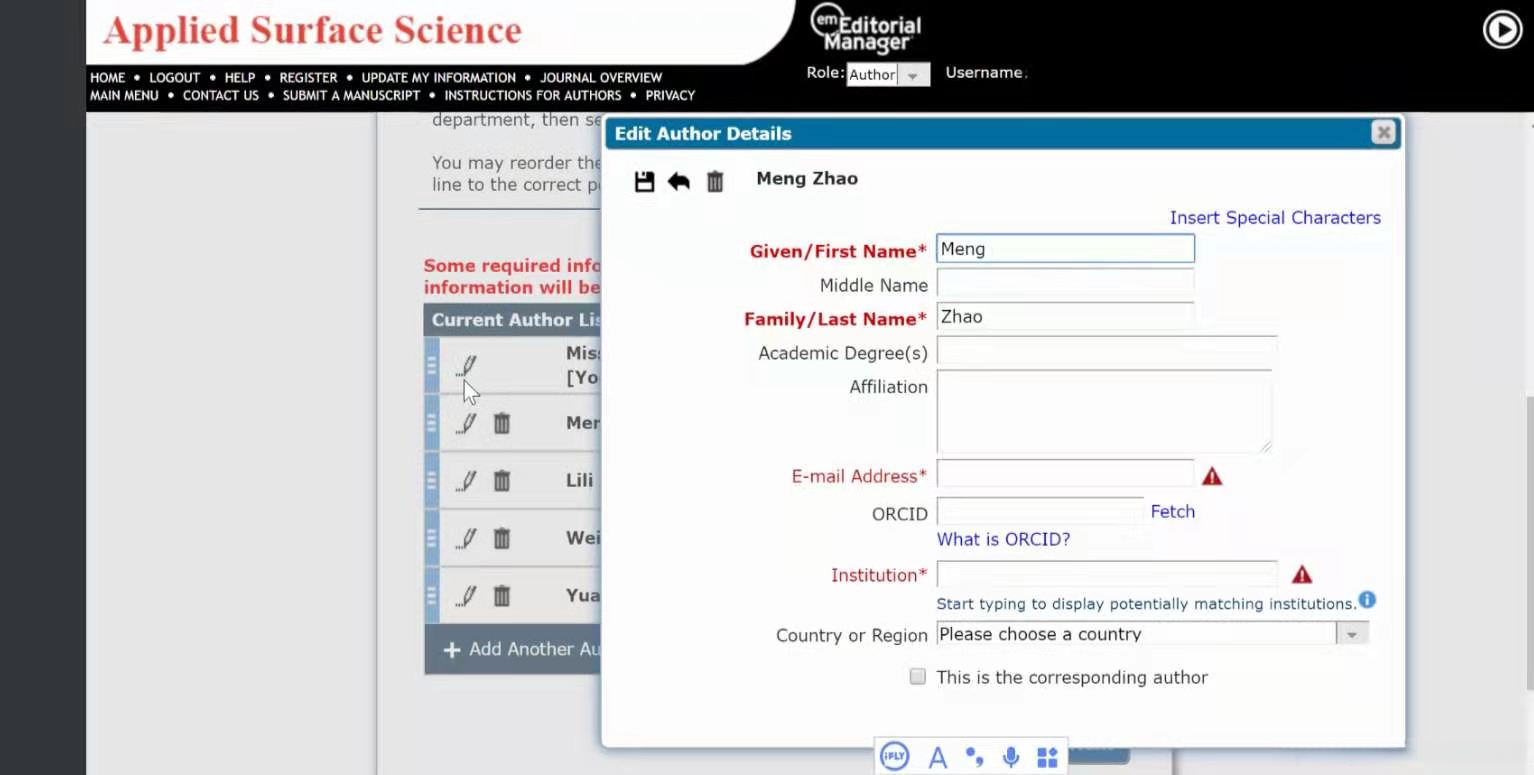Click the pencil edit icon in the first author row
This screenshot has width=1534, height=775.
[x=466, y=366]
